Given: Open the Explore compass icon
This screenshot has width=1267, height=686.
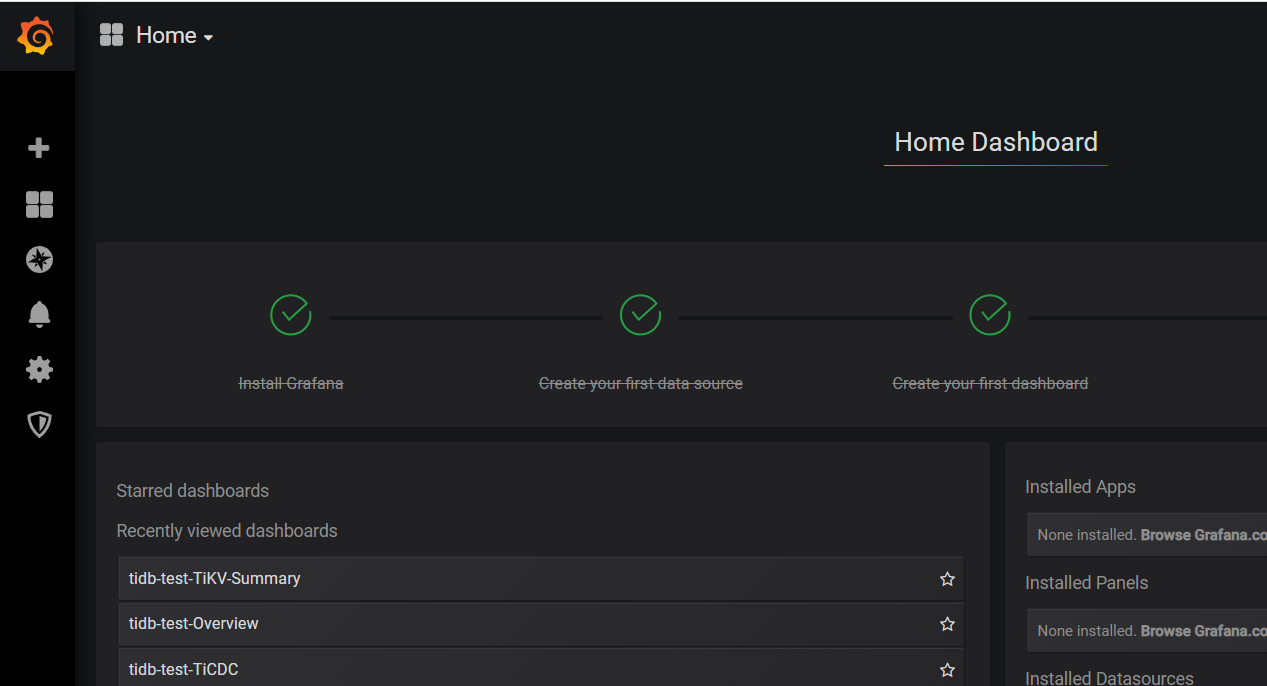Looking at the screenshot, I should click(x=39, y=260).
